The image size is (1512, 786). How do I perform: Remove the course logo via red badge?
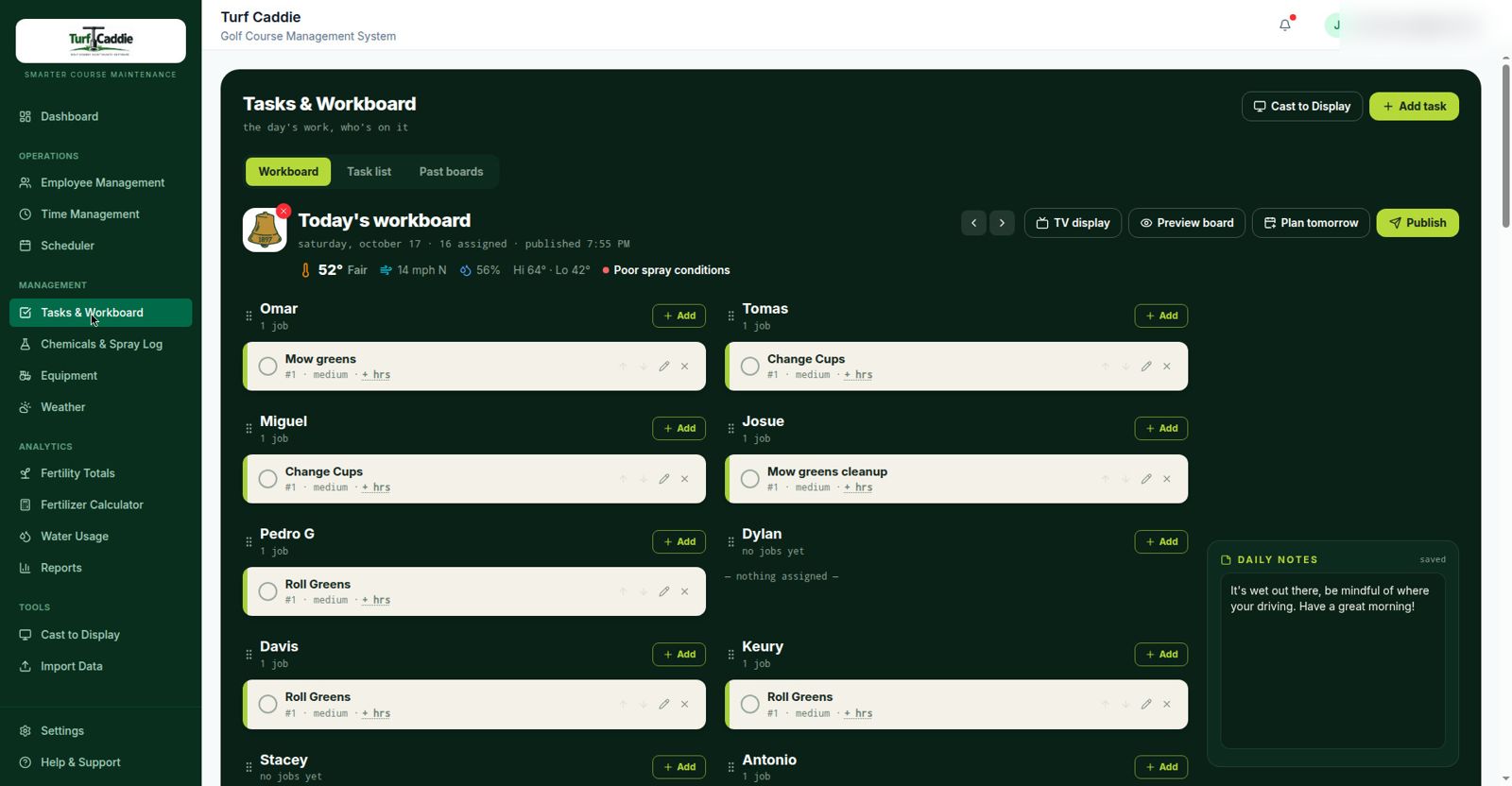[x=283, y=211]
